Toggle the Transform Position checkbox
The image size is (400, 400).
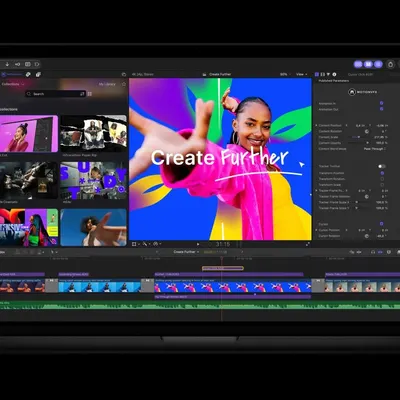tap(382, 173)
